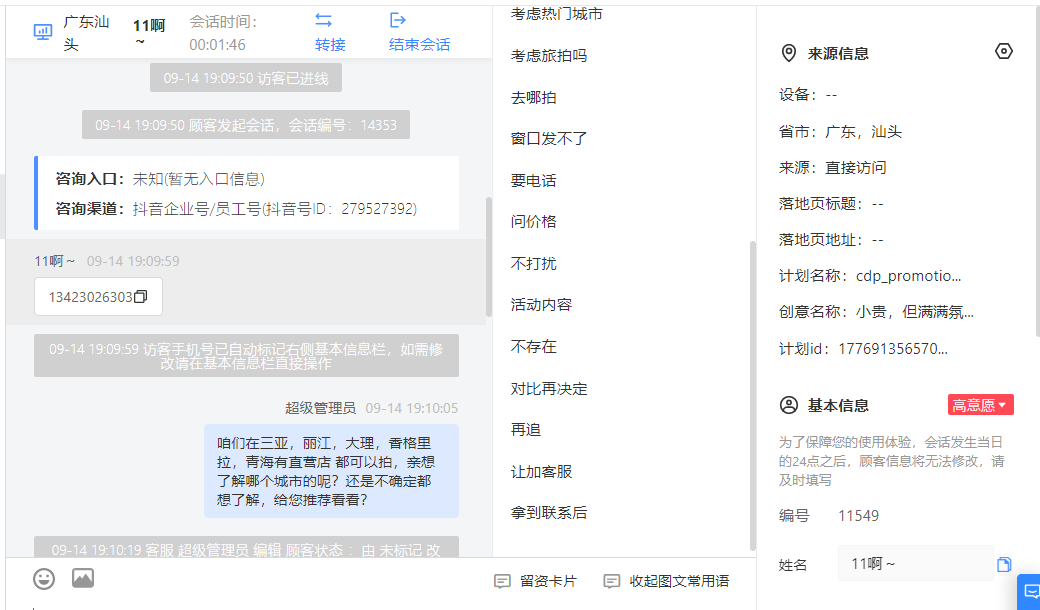This screenshot has height=610, width=1040.
Task: Click 结束会话 to end the conversation
Action: [x=419, y=44]
